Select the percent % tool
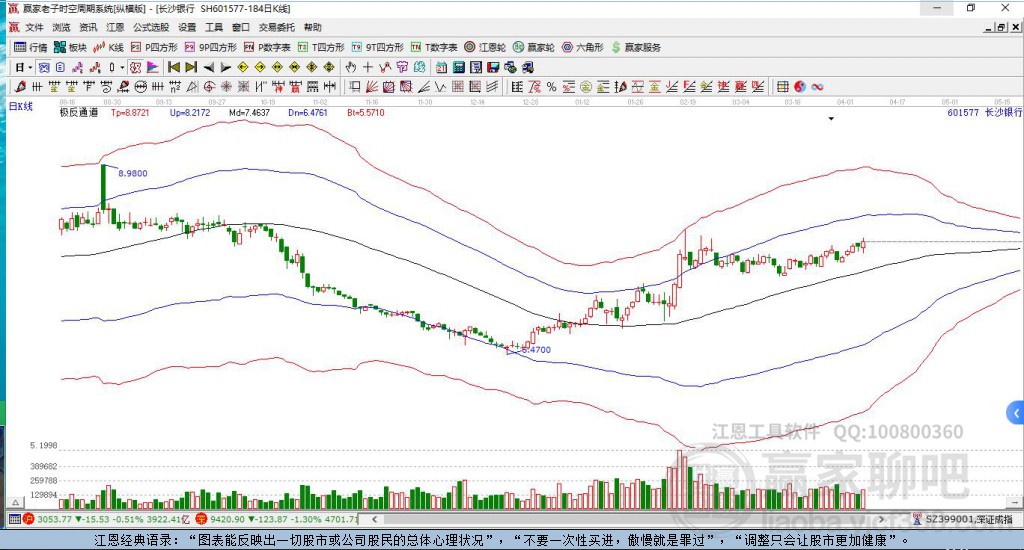This screenshot has width=1024, height=550. coord(551,86)
